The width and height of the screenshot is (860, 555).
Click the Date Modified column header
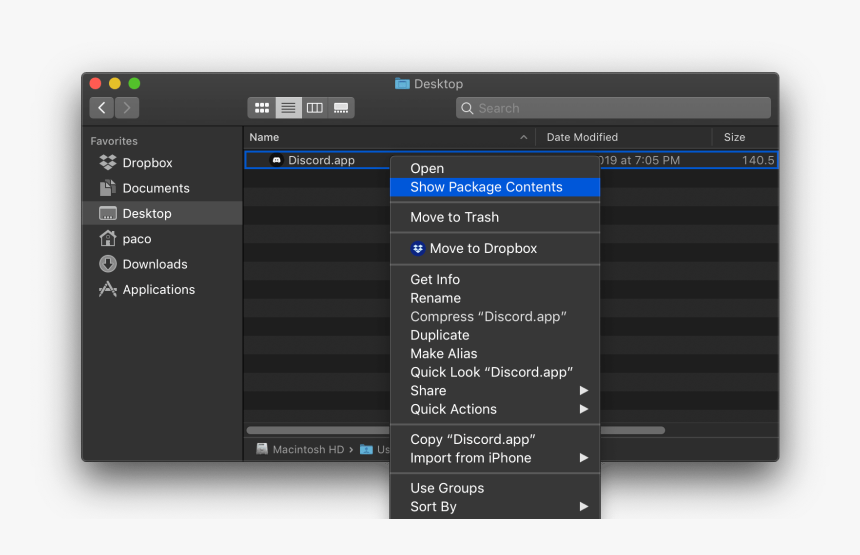tap(624, 137)
